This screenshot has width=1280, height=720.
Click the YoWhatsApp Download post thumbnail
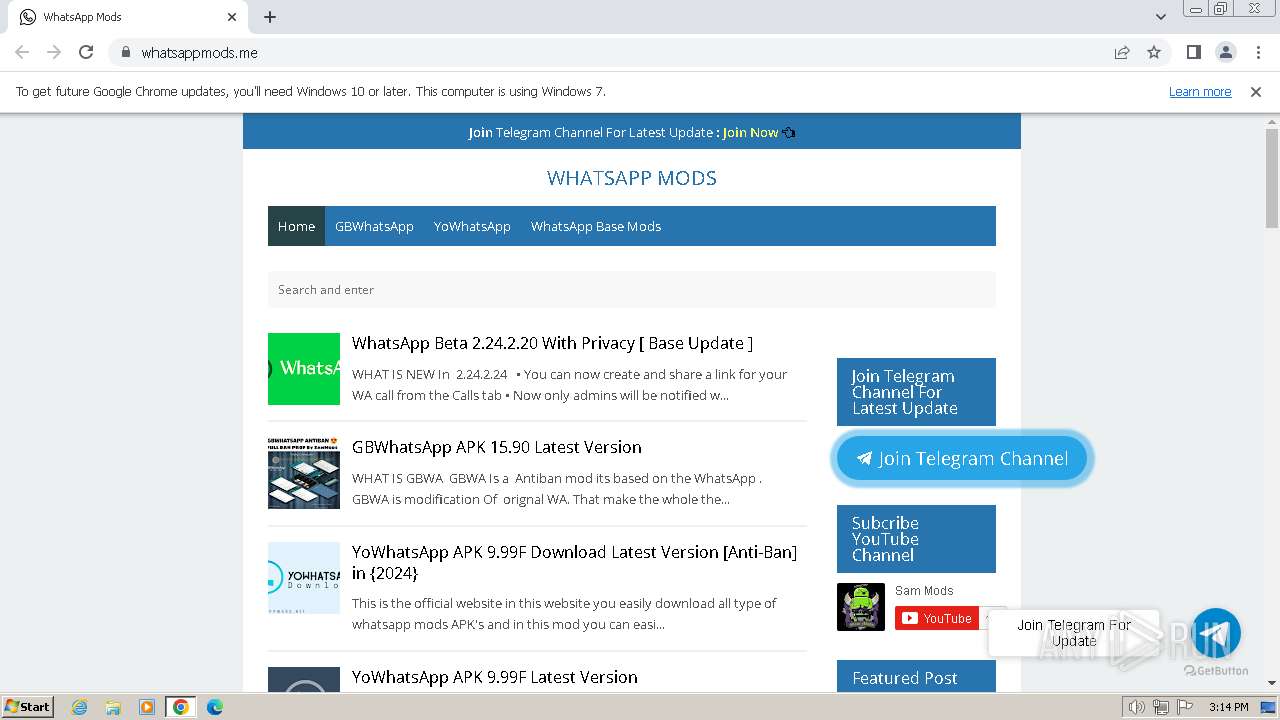click(304, 578)
